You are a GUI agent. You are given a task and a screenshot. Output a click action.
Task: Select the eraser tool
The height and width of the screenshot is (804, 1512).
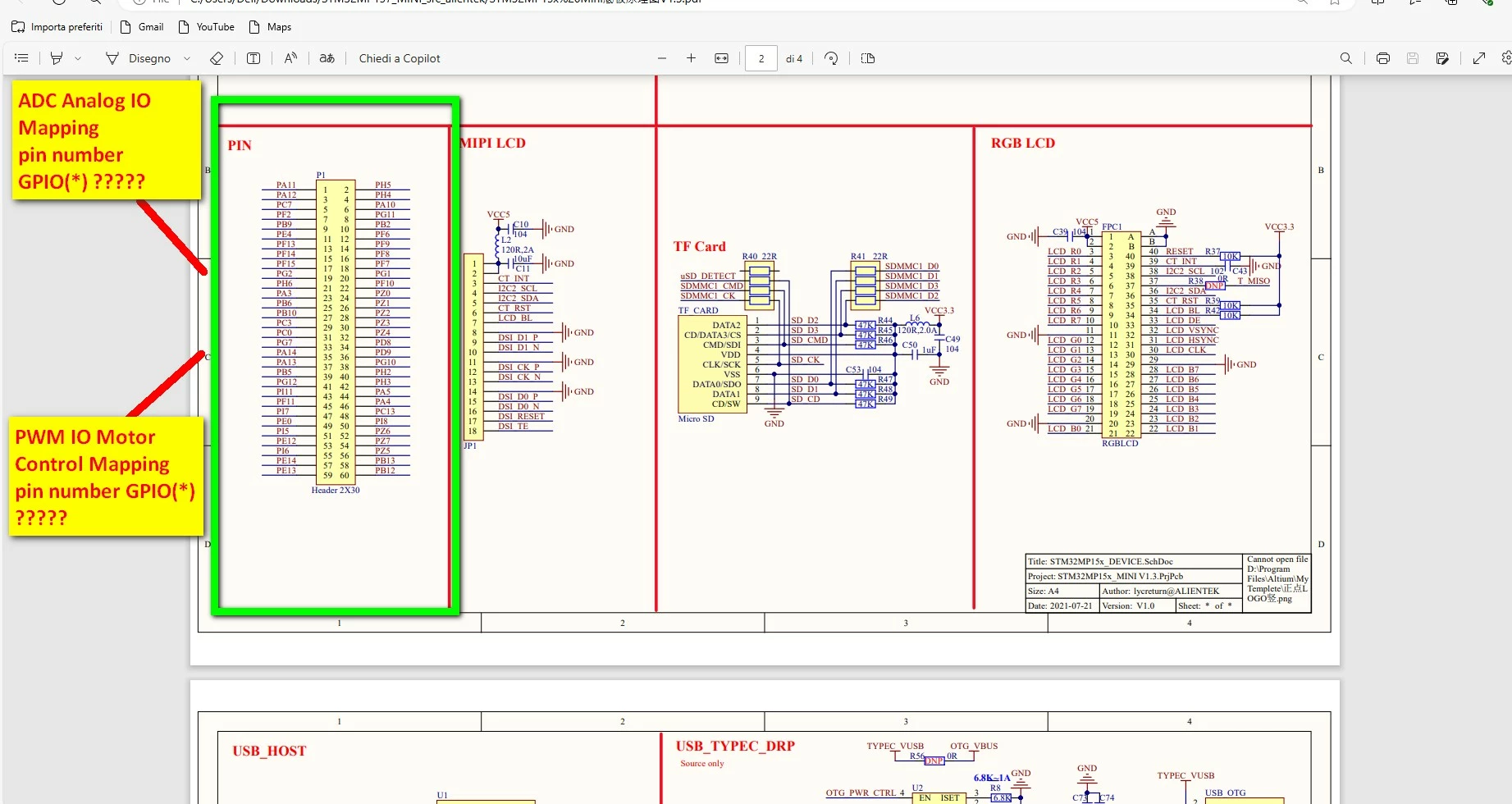pyautogui.click(x=217, y=58)
